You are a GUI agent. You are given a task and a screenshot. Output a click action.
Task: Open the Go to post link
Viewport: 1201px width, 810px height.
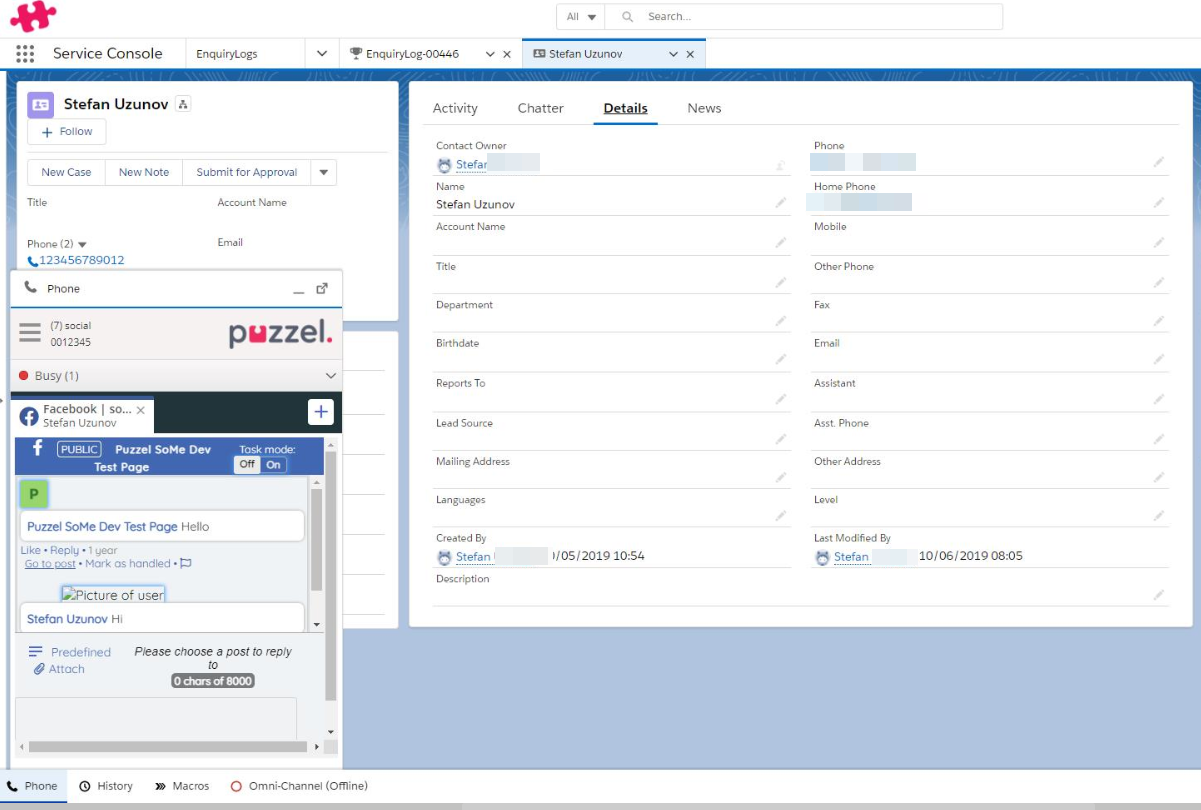point(50,564)
